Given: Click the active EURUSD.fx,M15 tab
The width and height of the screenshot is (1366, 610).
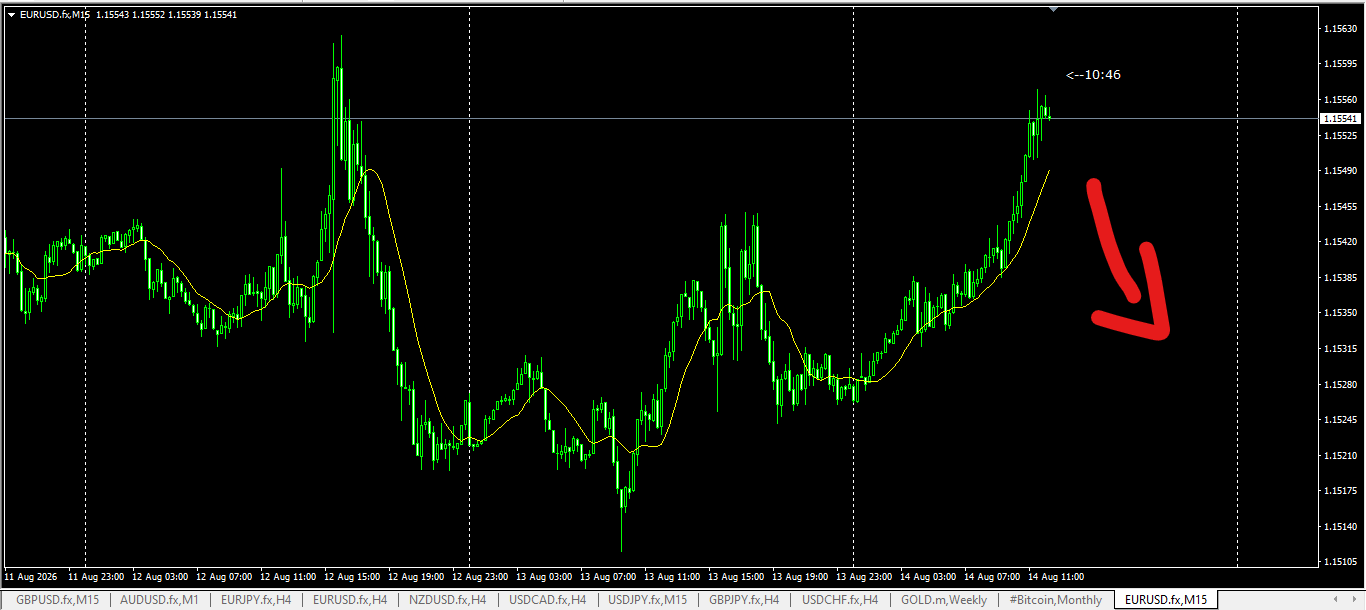Looking at the screenshot, I should pos(1166,600).
